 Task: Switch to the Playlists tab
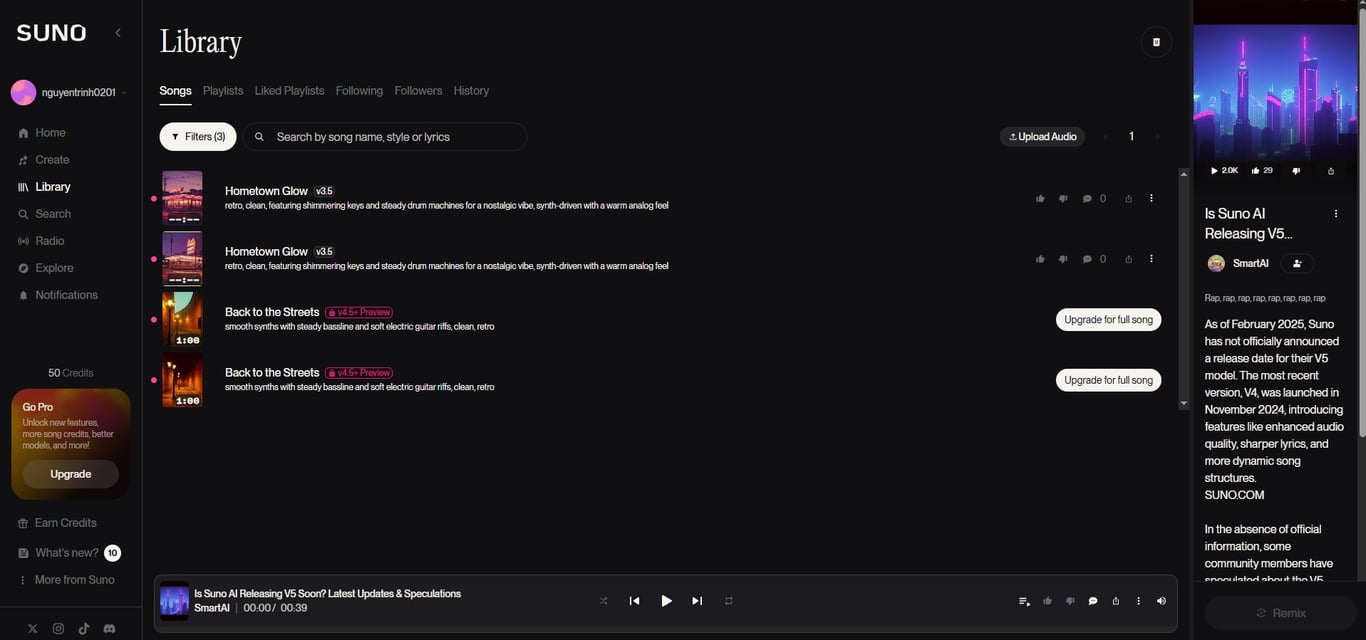pos(223,91)
